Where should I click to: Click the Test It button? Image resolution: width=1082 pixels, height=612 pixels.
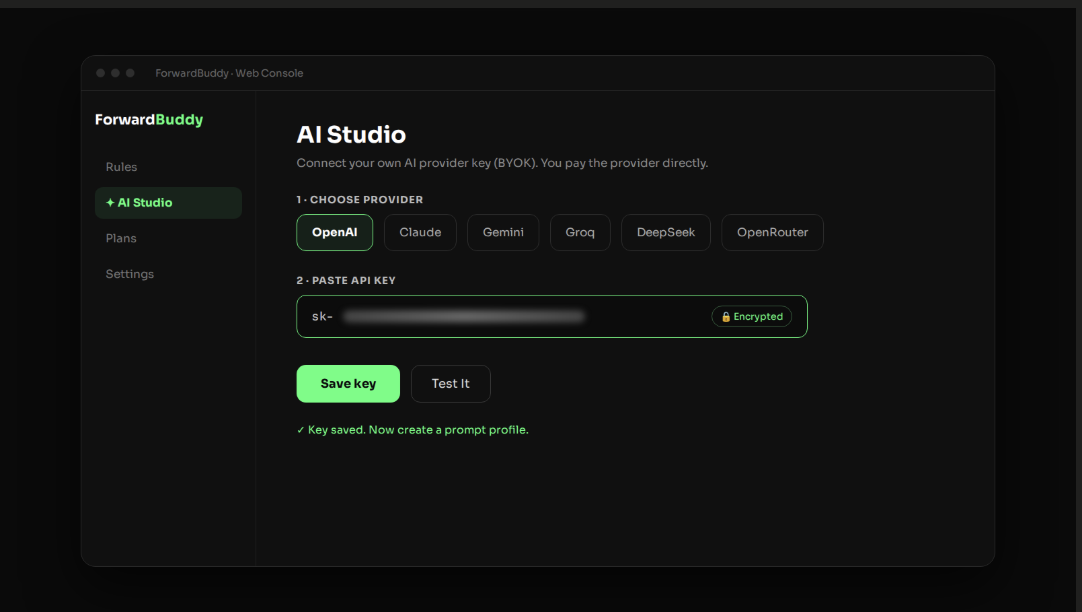pyautogui.click(x=451, y=384)
